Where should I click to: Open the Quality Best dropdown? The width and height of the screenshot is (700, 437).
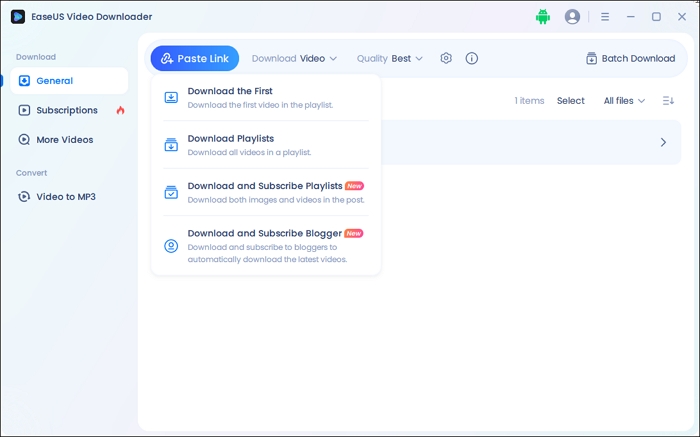coord(389,58)
